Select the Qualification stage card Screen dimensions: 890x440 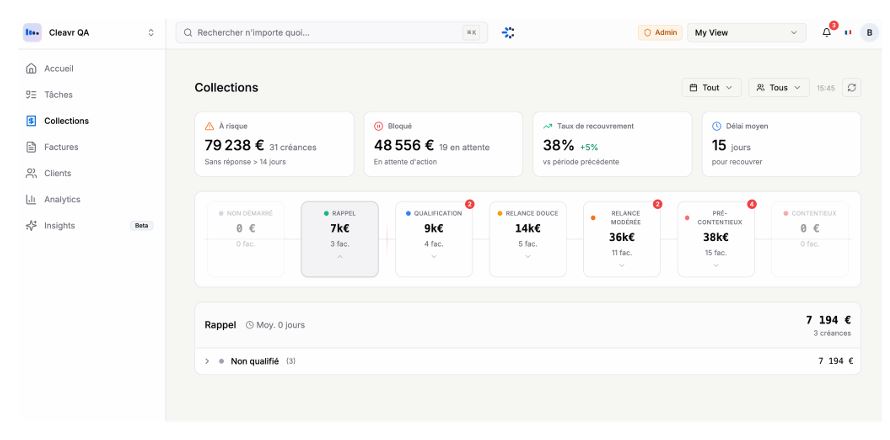coord(434,239)
